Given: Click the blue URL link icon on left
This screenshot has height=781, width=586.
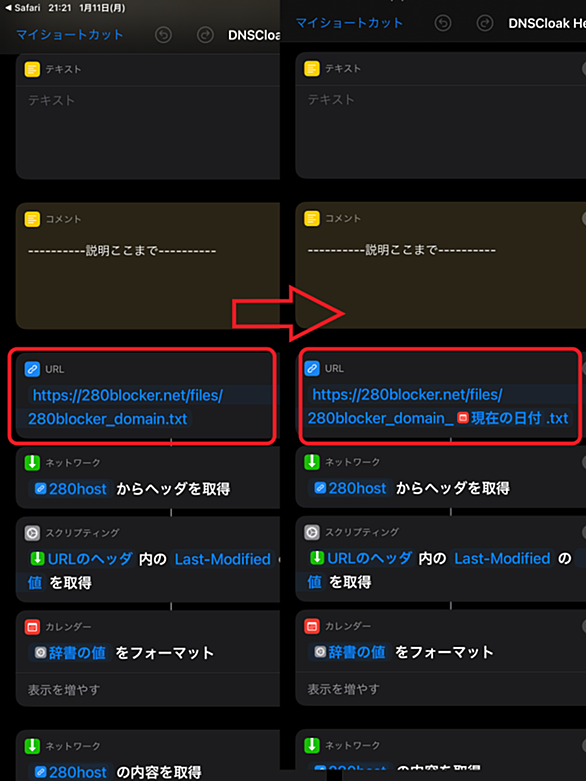Looking at the screenshot, I should click(32, 369).
